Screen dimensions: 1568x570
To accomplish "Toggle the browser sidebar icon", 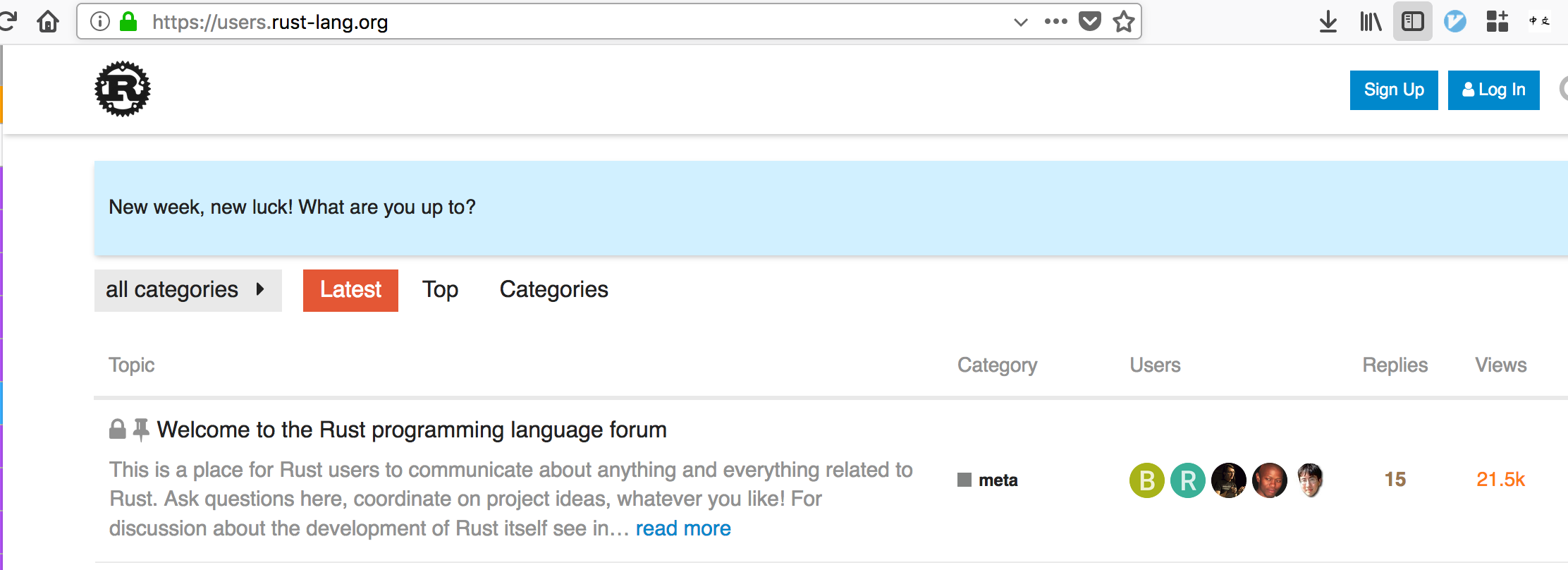I will 1411,21.
